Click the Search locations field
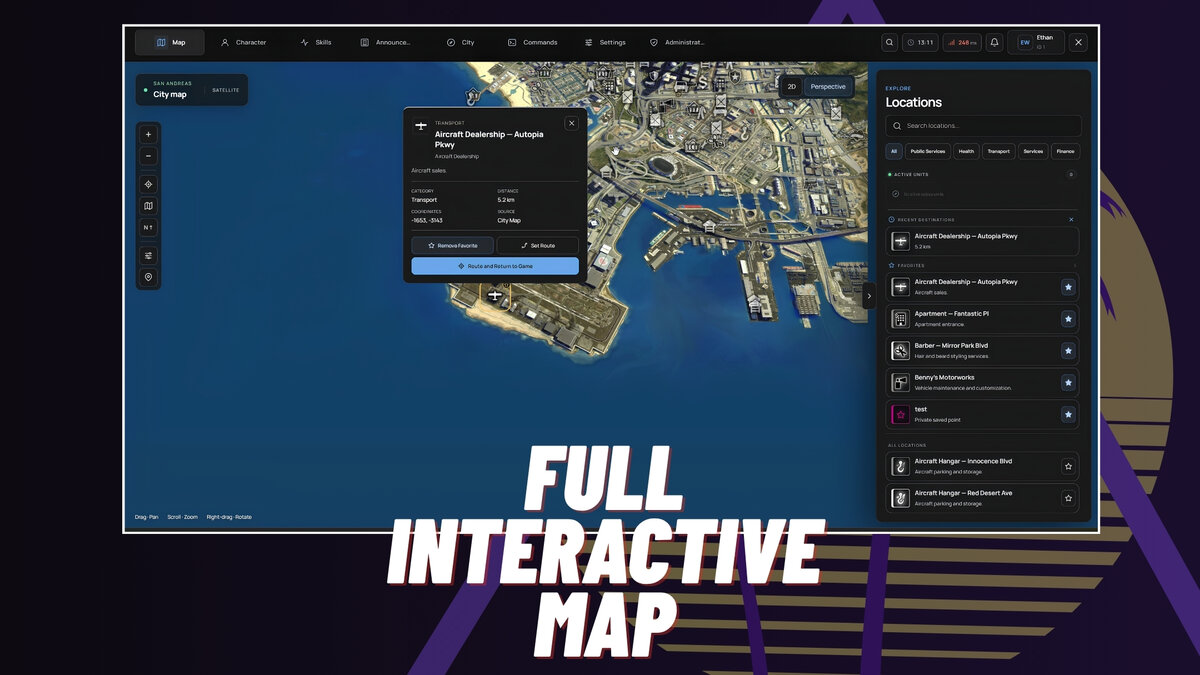1200x675 pixels. [x=983, y=126]
